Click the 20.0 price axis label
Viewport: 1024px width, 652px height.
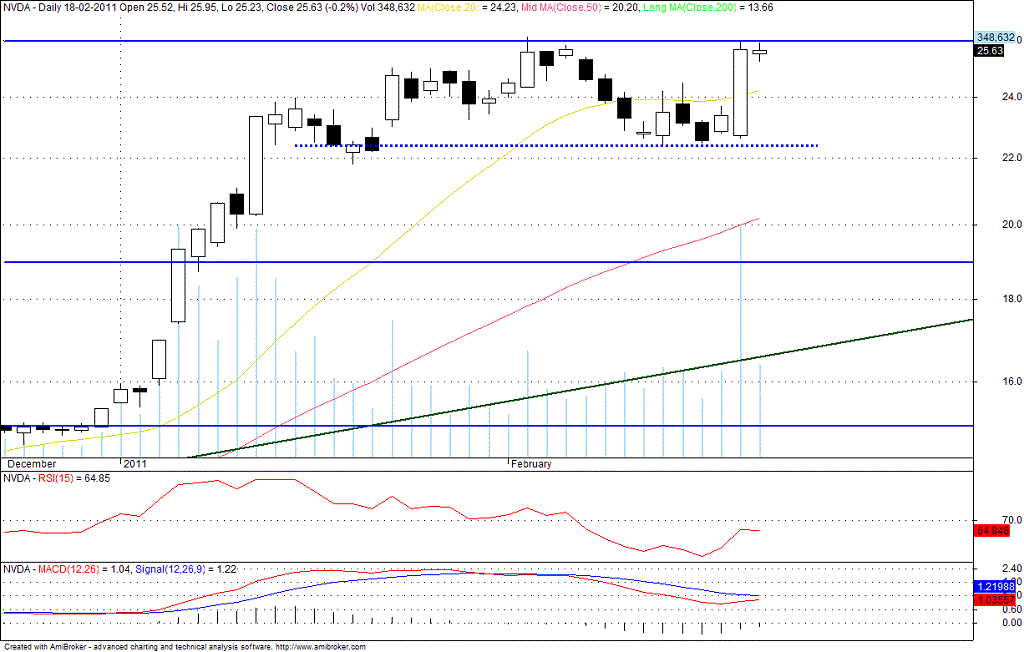(x=1012, y=224)
